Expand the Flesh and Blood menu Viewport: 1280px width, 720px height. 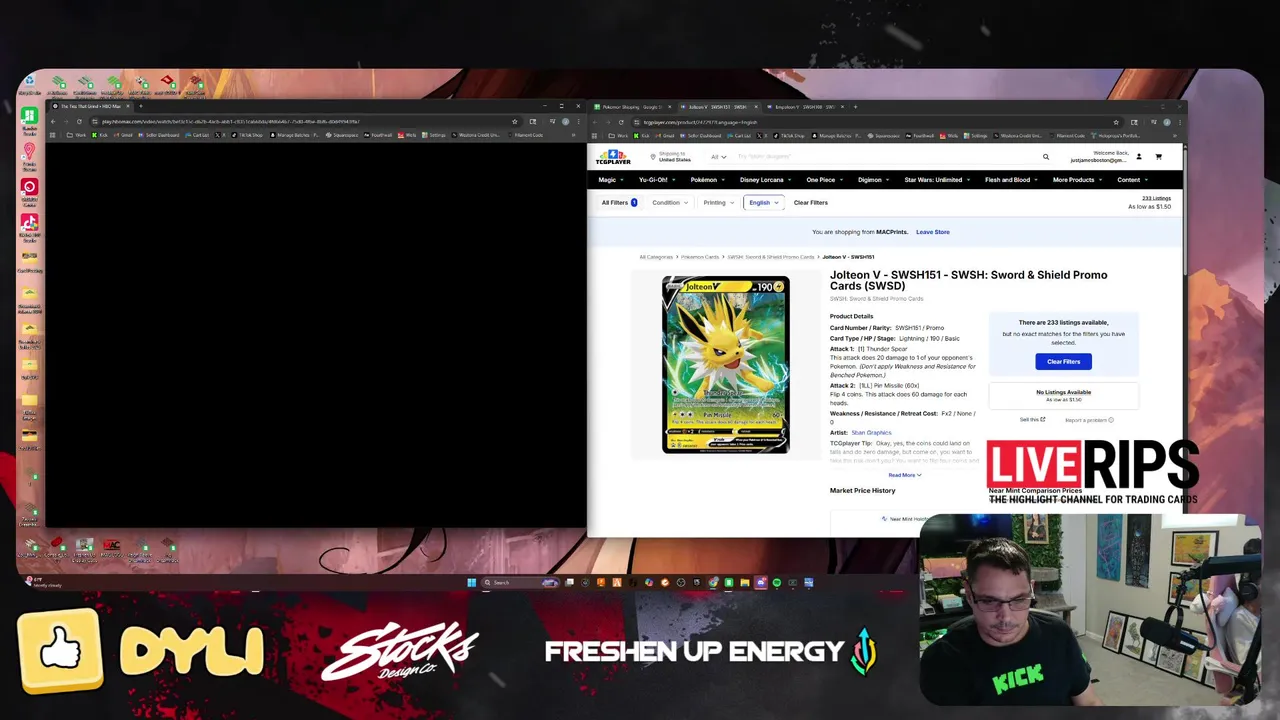(x=1011, y=180)
